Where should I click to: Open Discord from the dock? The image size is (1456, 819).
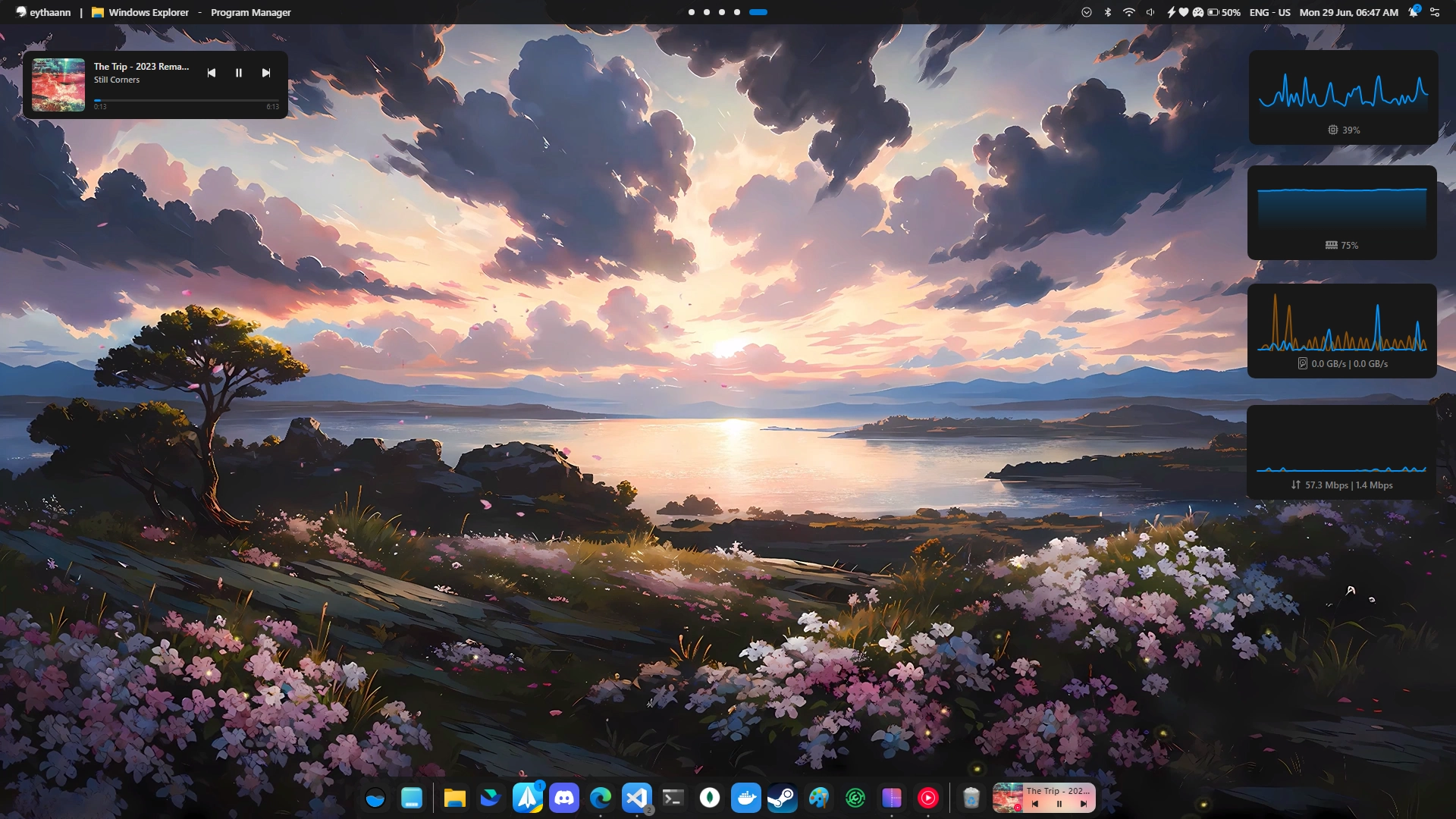tap(564, 798)
